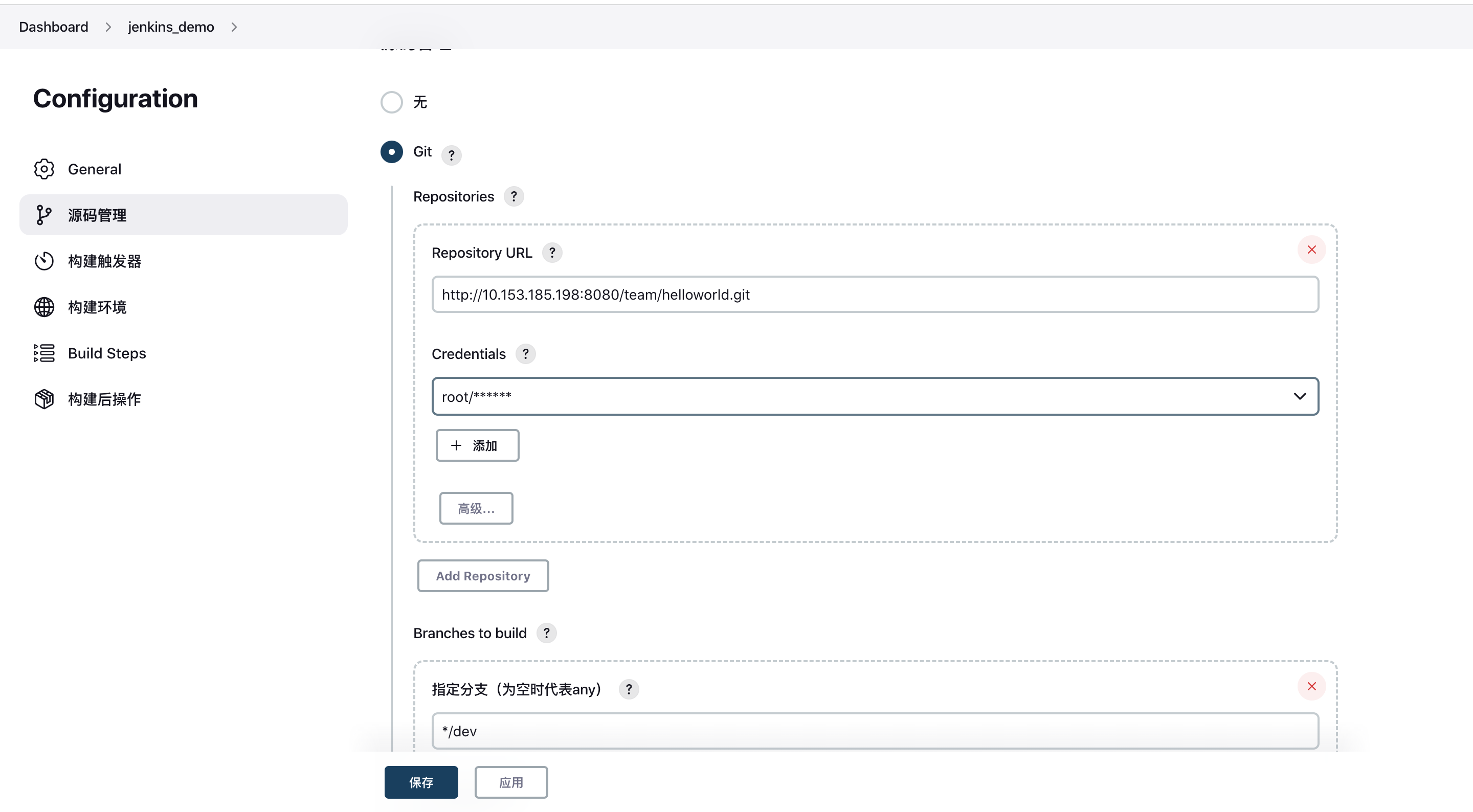Screen dimensions: 1473x812
Task: Click the Configuration heading
Action: pyautogui.click(x=116, y=98)
